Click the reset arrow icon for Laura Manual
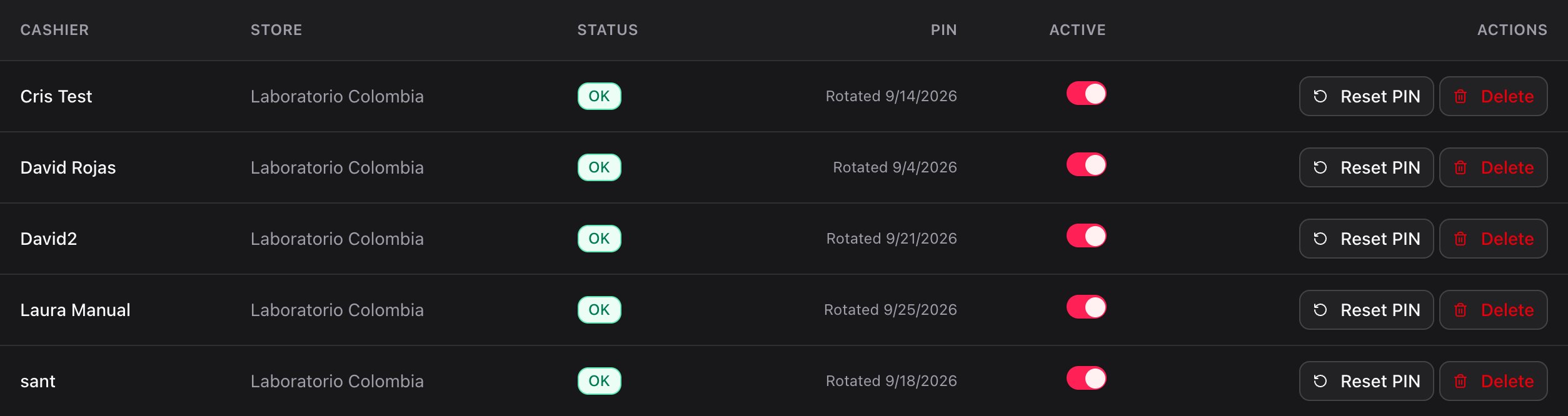This screenshot has width=1568, height=416. pyautogui.click(x=1320, y=310)
